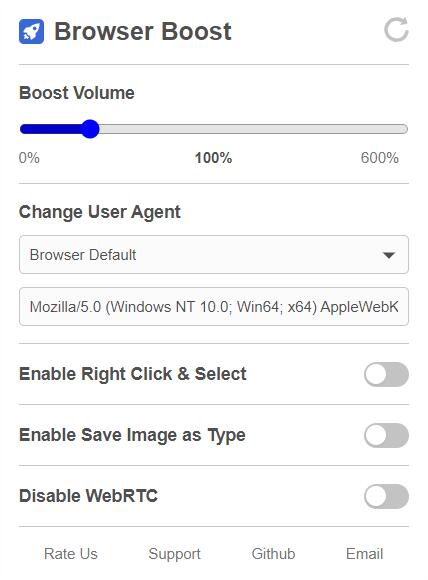
Task: Visit the Github link
Action: 273,554
